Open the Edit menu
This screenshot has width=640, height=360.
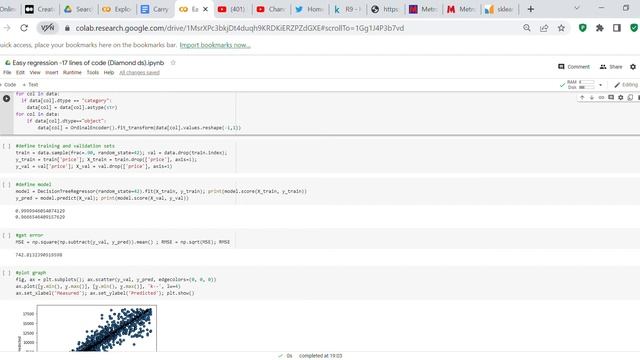(20, 73)
